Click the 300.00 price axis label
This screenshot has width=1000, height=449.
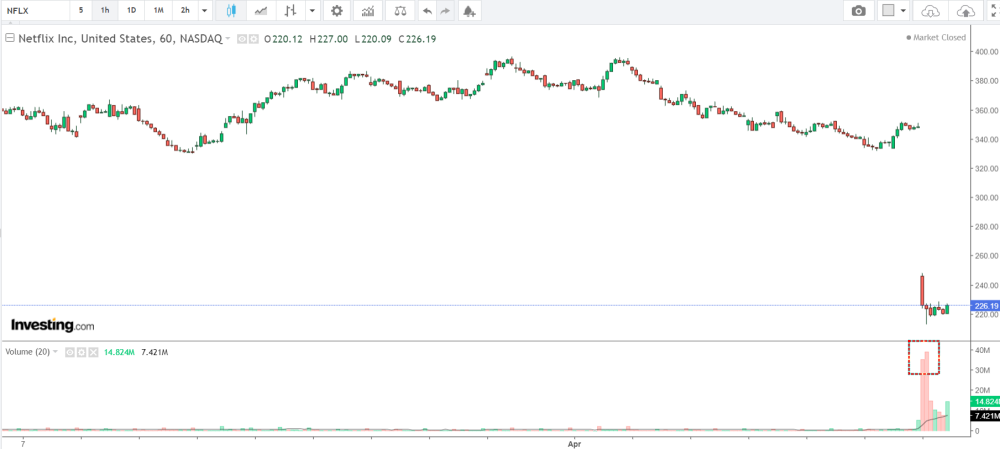click(985, 198)
